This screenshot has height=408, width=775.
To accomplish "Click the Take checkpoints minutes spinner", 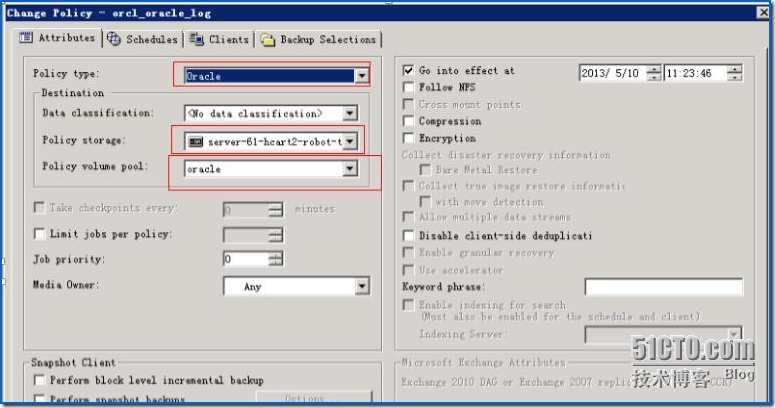I will click(x=276, y=210).
